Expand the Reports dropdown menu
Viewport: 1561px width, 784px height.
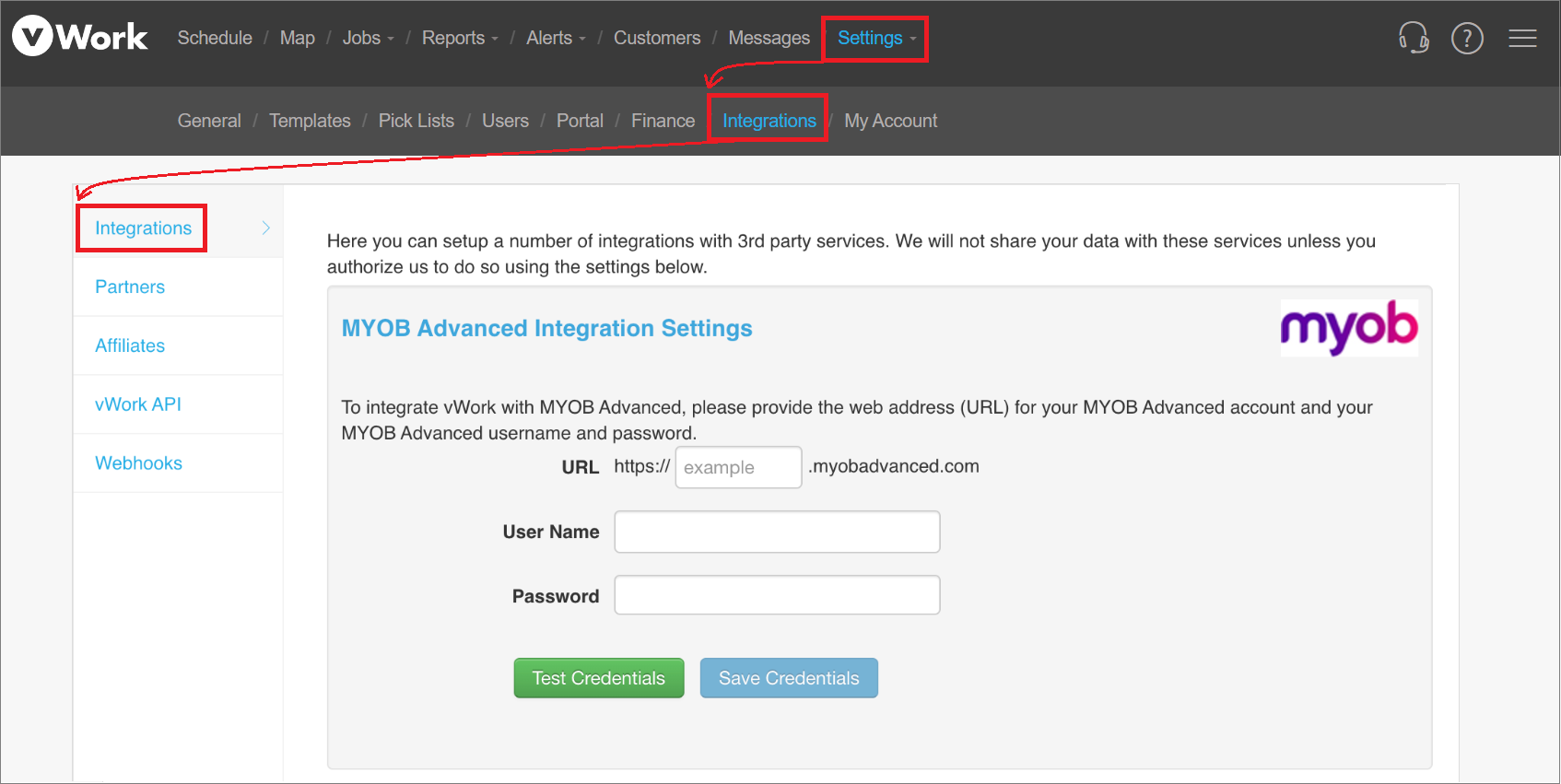click(x=459, y=38)
